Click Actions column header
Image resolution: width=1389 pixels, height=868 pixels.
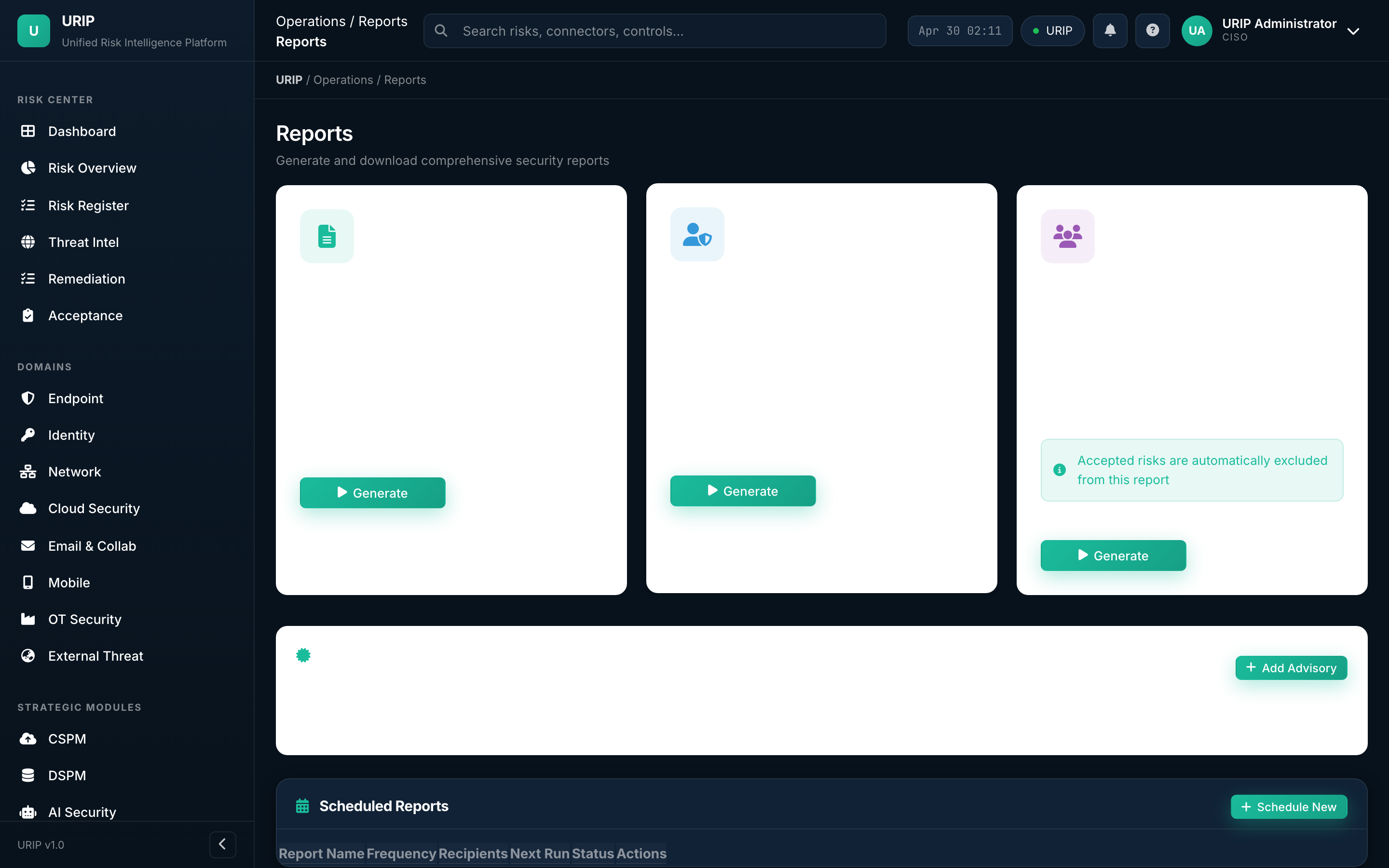(x=642, y=854)
